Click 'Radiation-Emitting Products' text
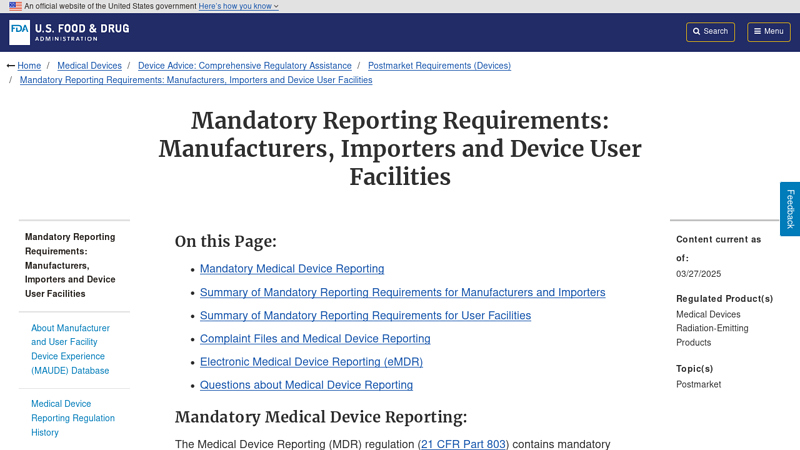 (x=712, y=335)
